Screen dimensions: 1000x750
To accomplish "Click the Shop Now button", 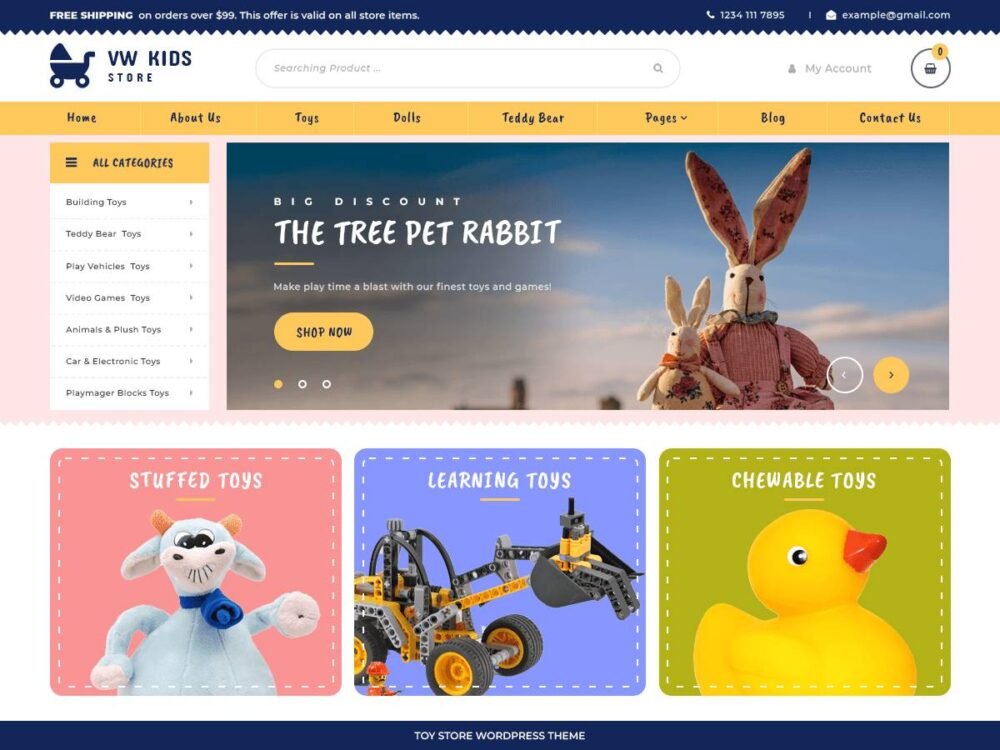I will point(323,332).
